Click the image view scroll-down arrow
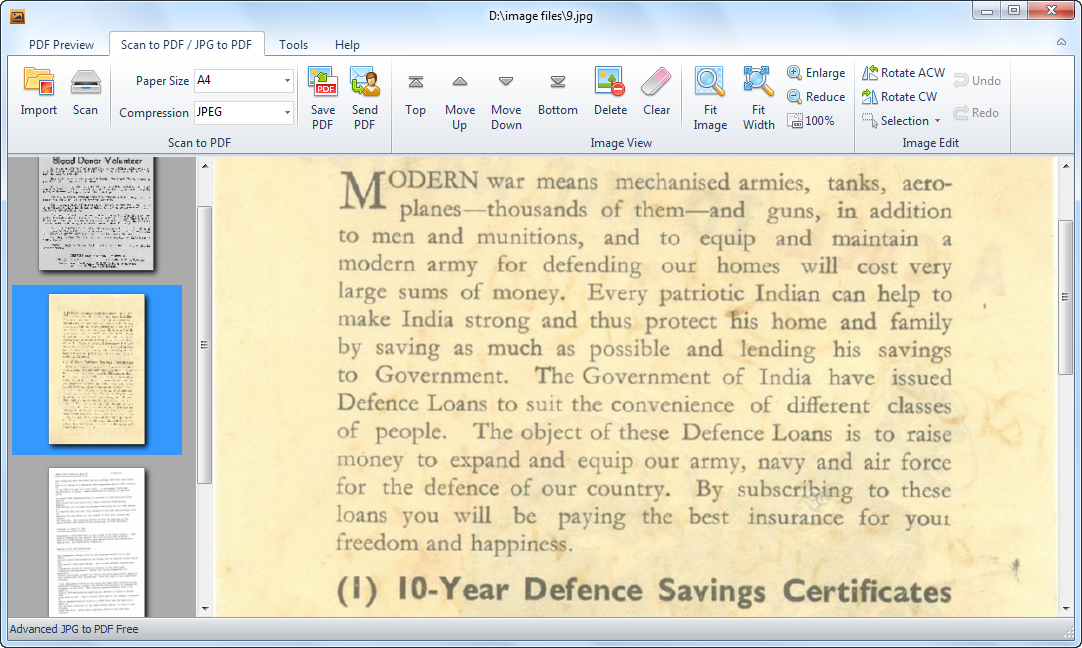Image resolution: width=1082 pixels, height=648 pixels. click(x=1065, y=609)
